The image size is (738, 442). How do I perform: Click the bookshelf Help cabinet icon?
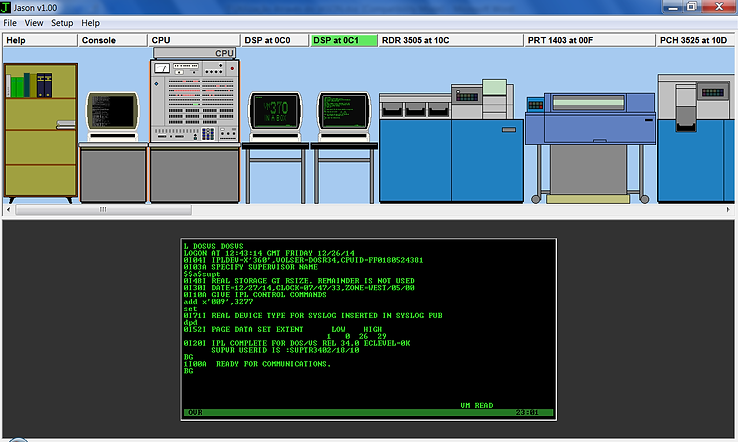pyautogui.click(x=40, y=132)
